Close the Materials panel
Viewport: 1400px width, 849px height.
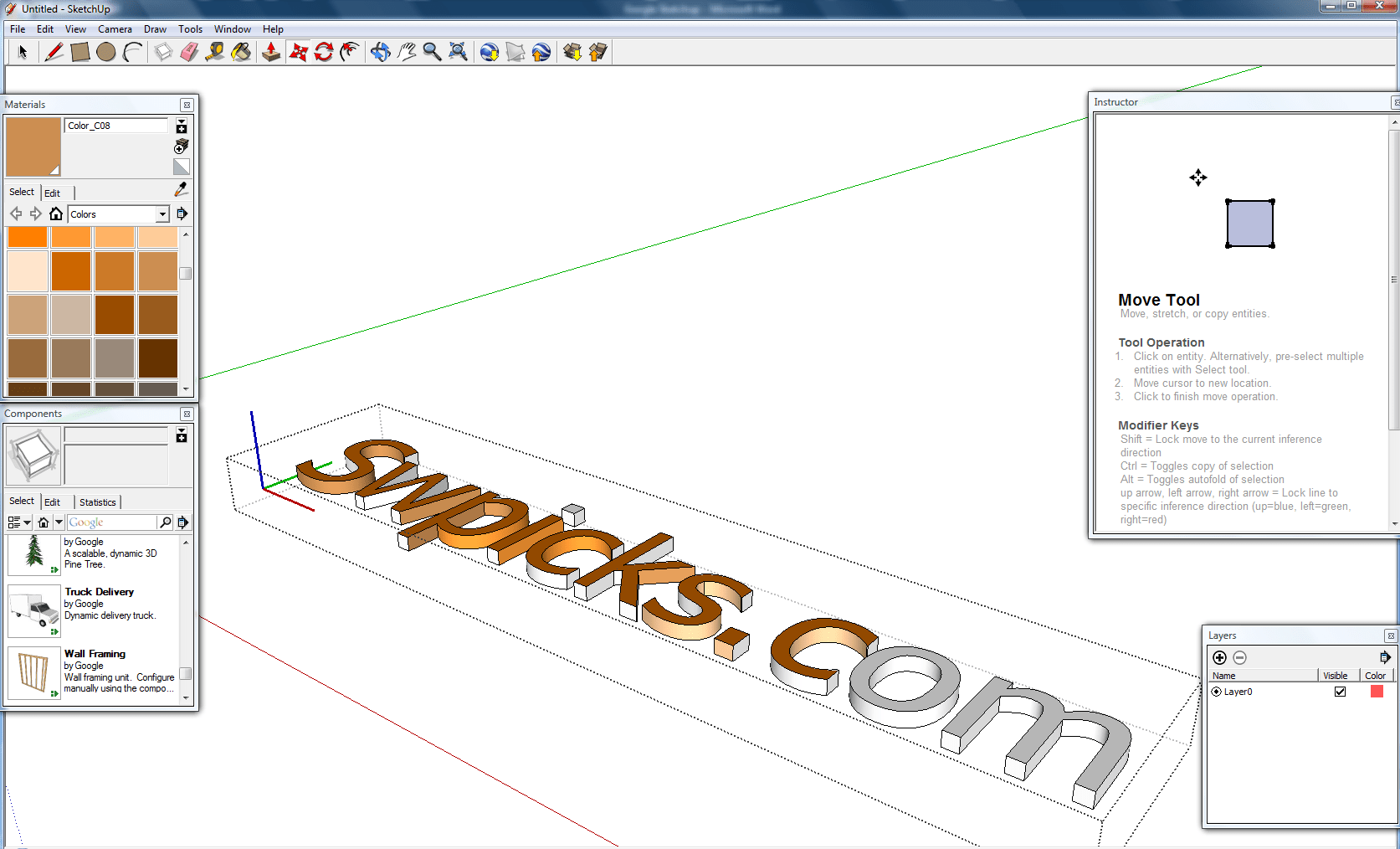(187, 105)
